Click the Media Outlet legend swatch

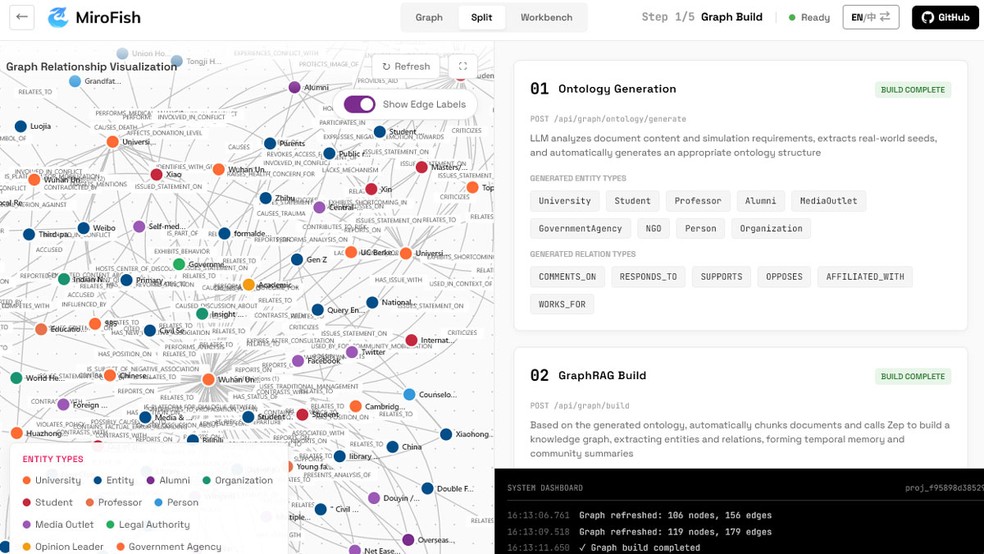point(27,524)
